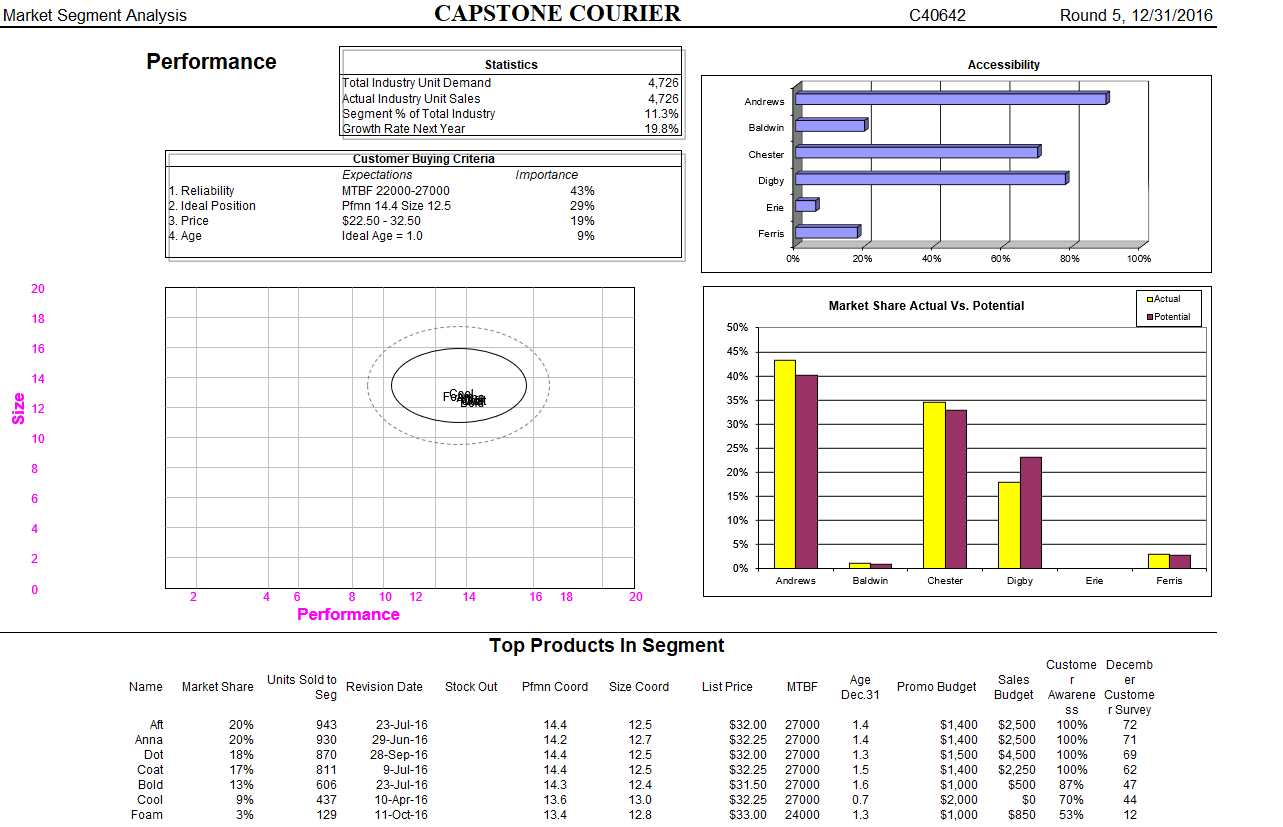Click the $2,000 promo budget value
1283x827 pixels.
[959, 800]
